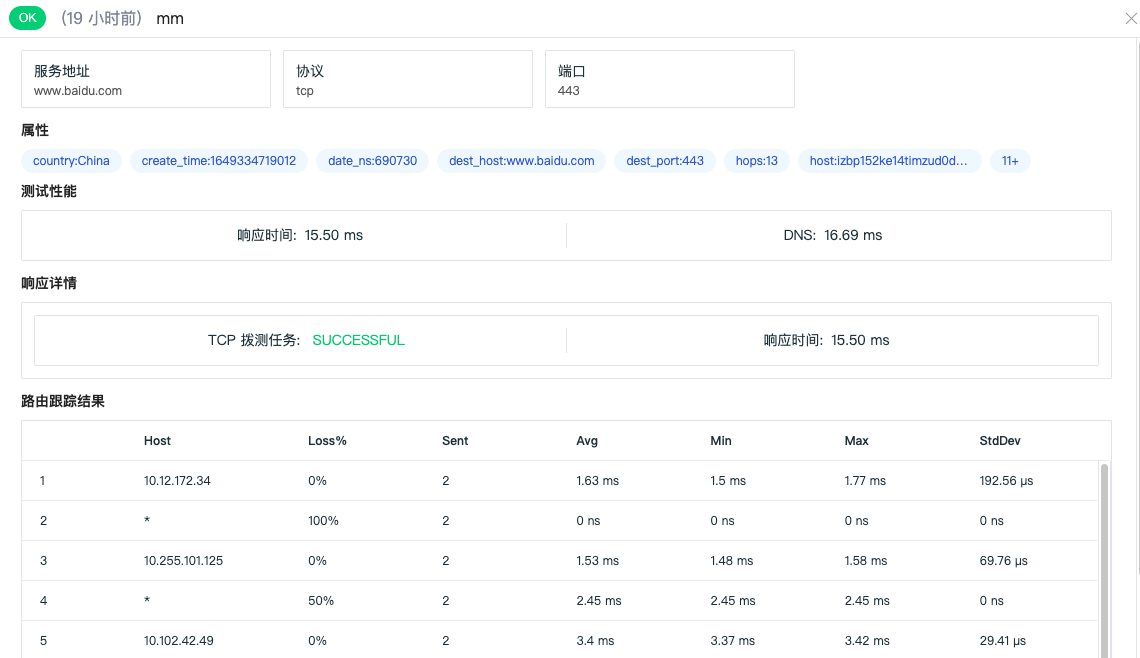1140x658 pixels.
Task: Click the create_time:1649334719012 tag
Action: [x=219, y=161]
